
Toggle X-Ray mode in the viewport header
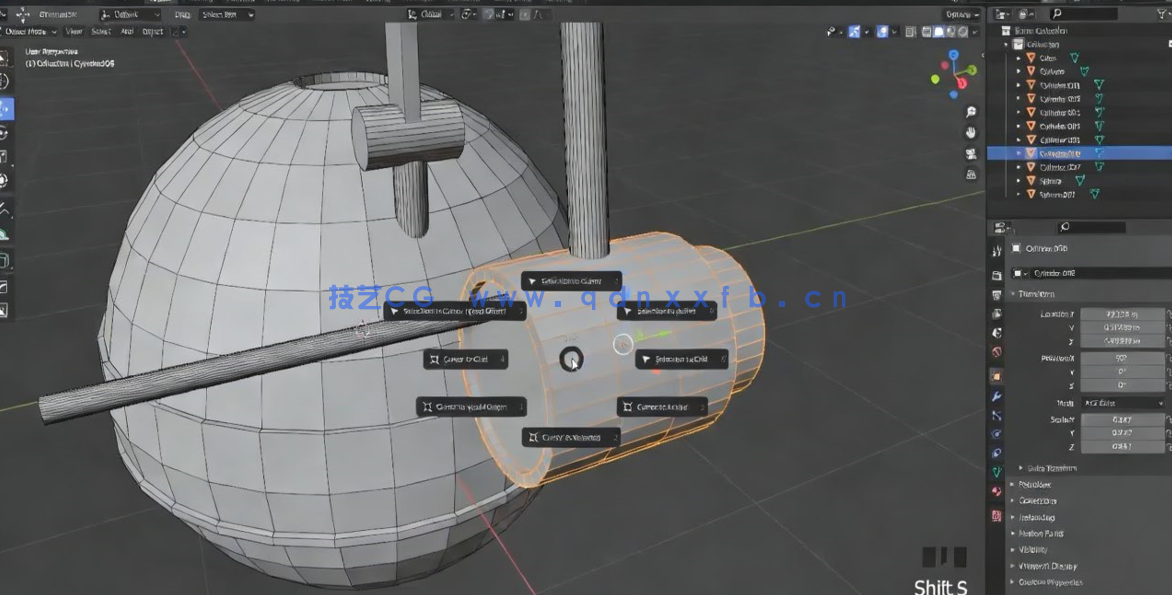909,31
